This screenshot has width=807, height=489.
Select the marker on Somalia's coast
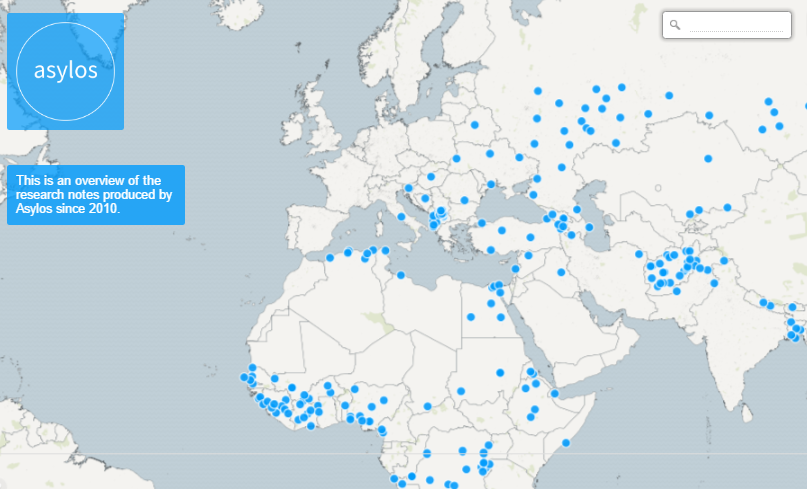(566, 443)
